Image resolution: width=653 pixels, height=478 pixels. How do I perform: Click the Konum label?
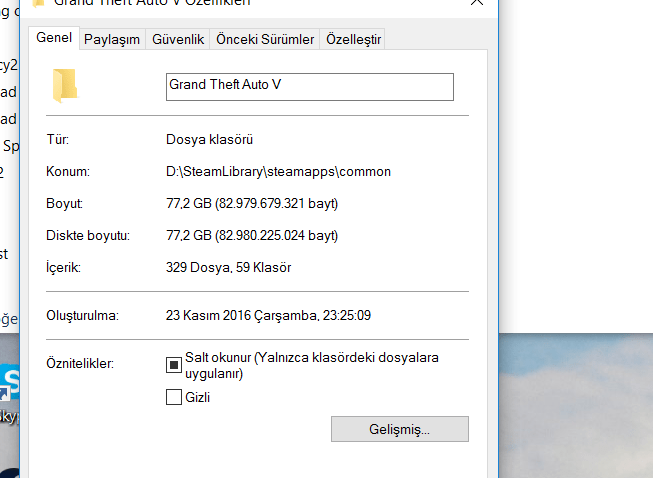pyautogui.click(x=68, y=172)
